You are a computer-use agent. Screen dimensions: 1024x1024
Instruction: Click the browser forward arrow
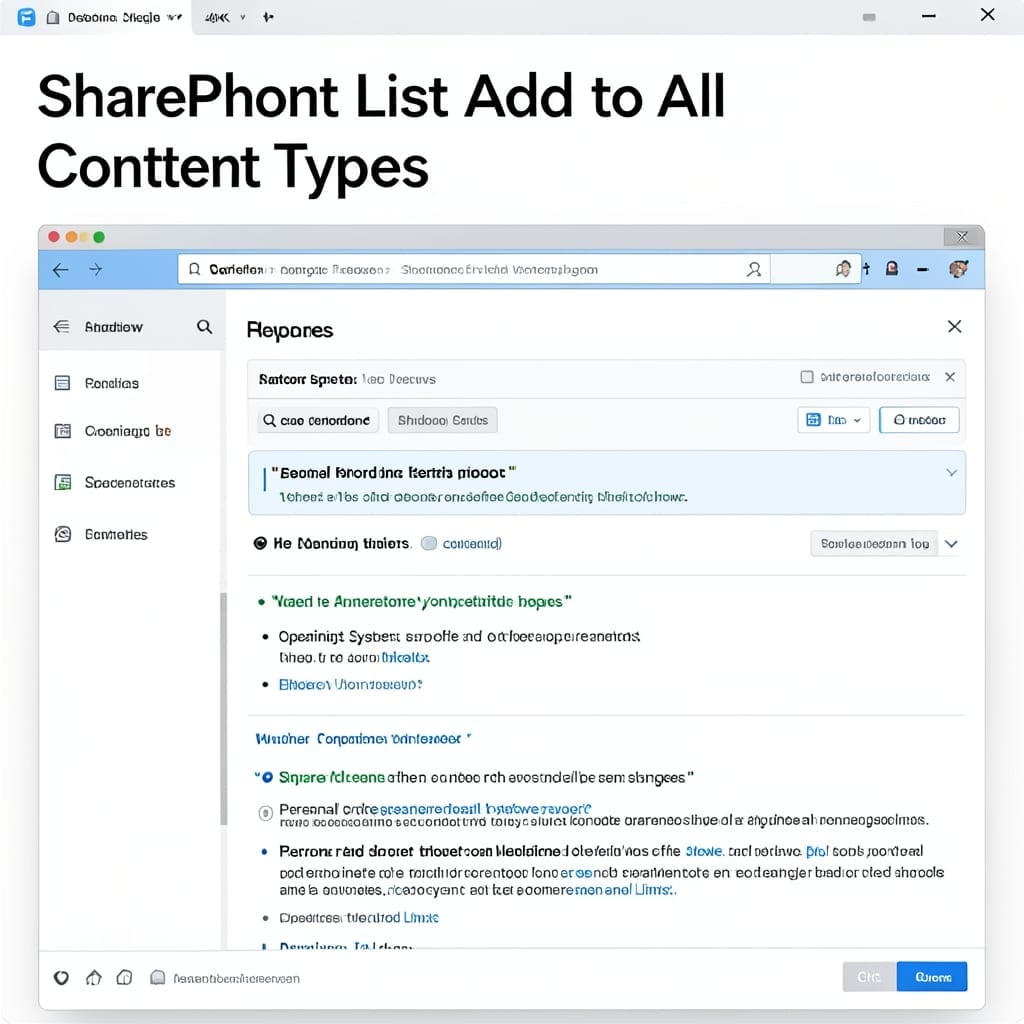(95, 269)
